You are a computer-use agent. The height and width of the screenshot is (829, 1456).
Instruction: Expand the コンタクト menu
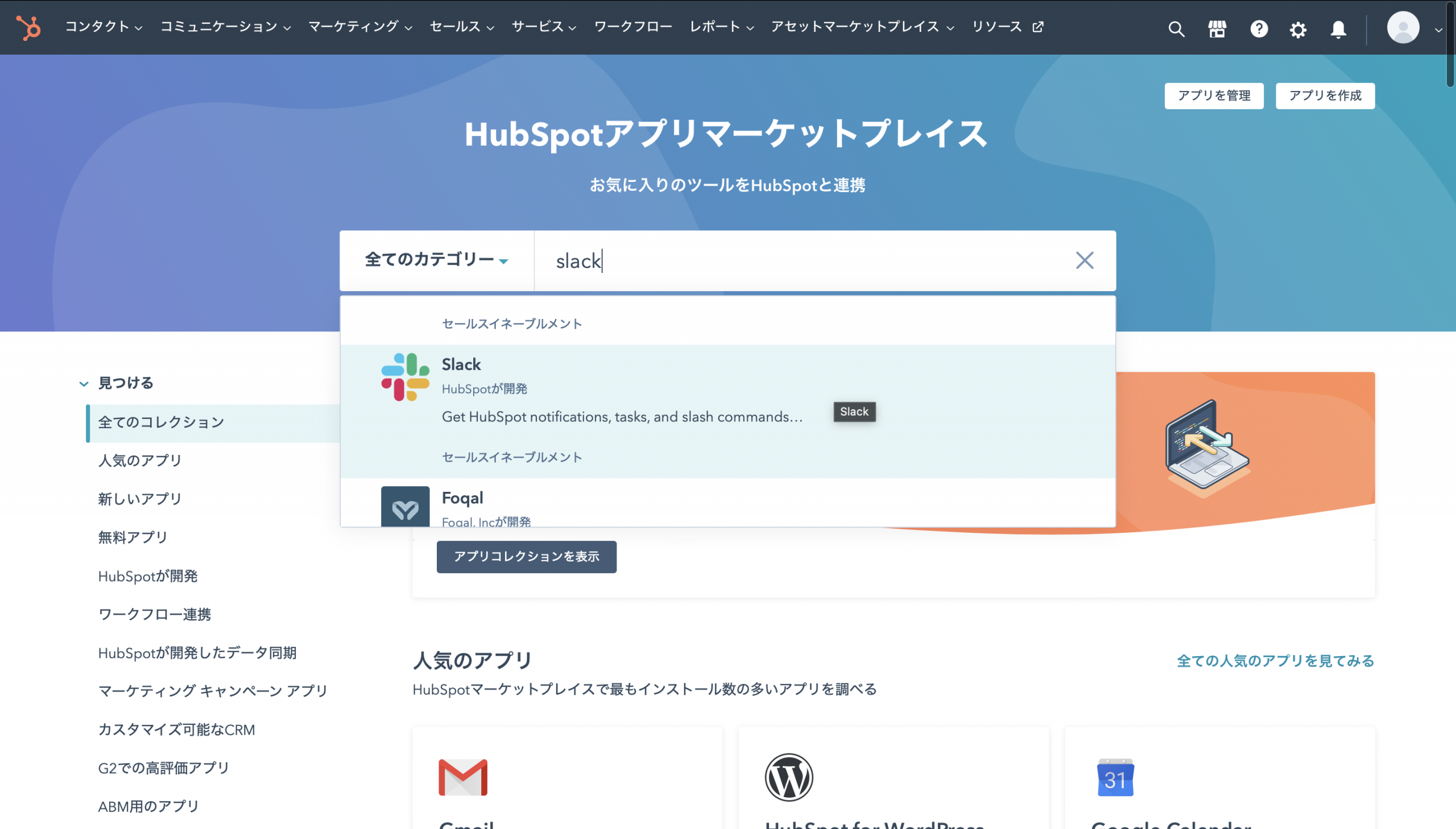(x=104, y=27)
